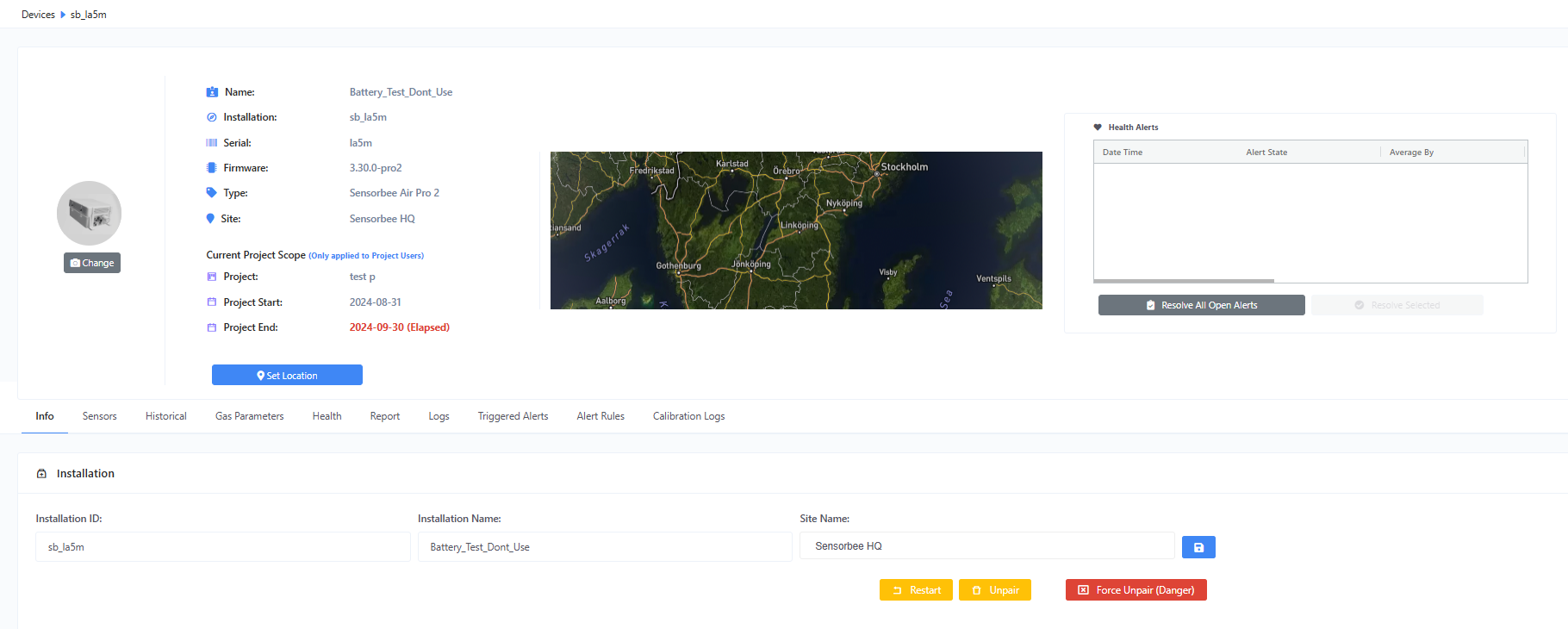This screenshot has width=1568, height=629.
Task: Click the Set Location button
Action: coord(287,375)
